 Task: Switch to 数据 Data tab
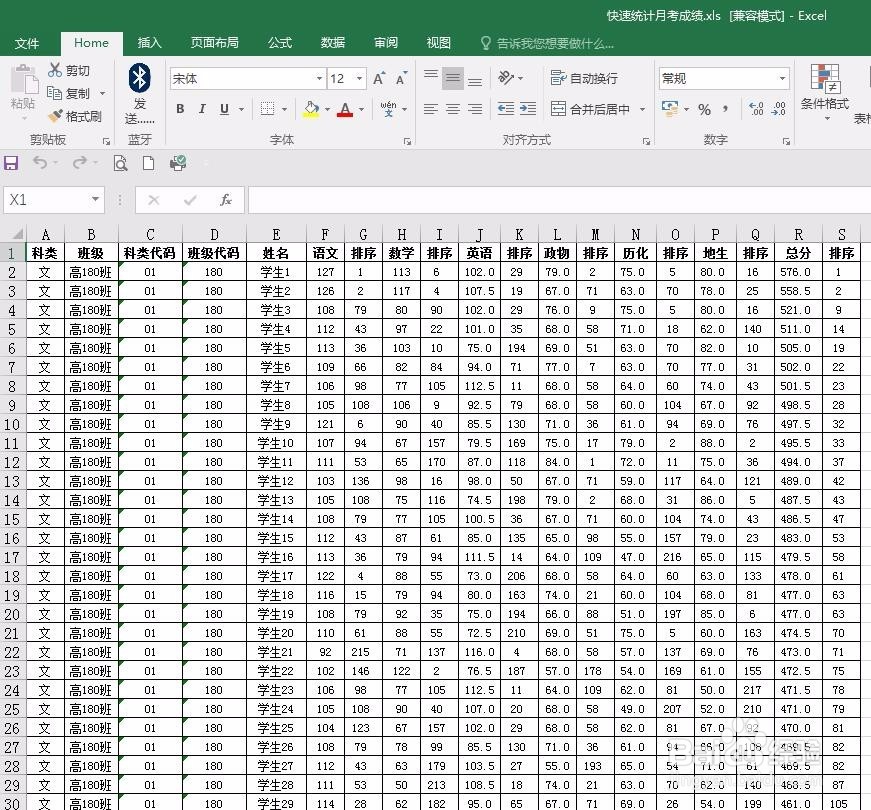click(333, 43)
